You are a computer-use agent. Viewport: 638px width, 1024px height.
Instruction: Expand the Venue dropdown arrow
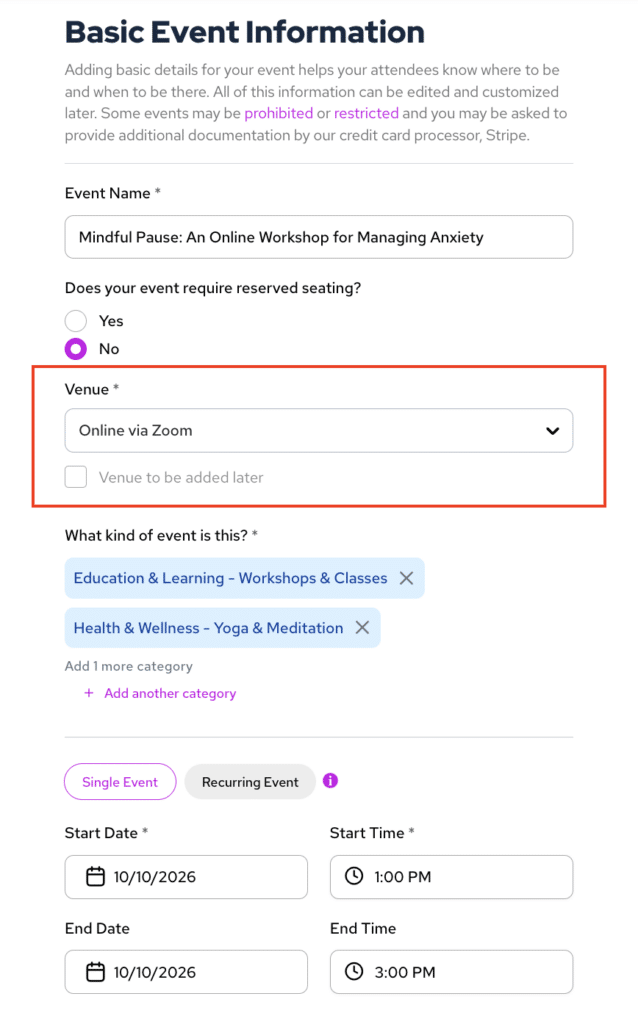pyautogui.click(x=552, y=430)
